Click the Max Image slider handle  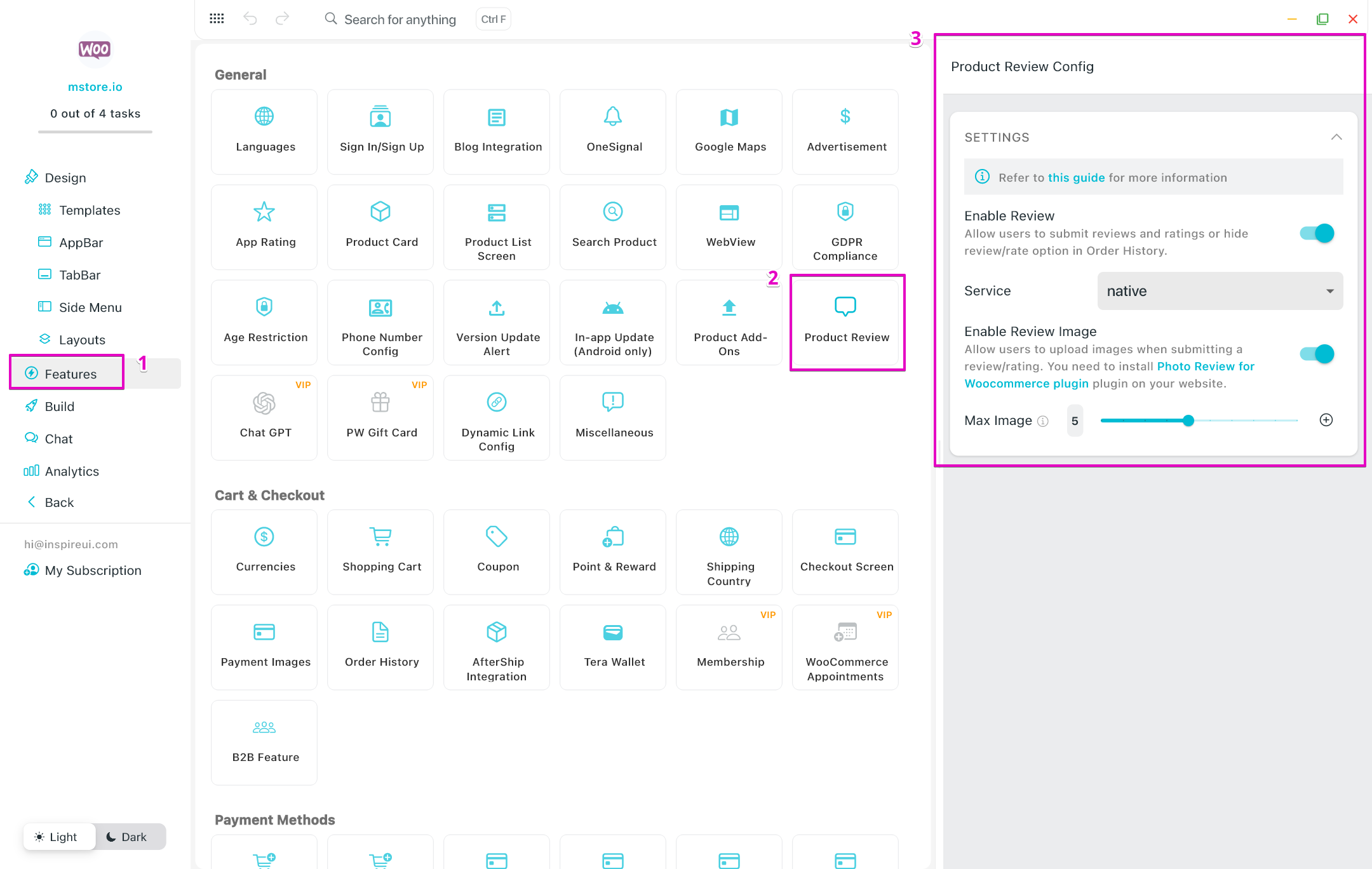pyautogui.click(x=1188, y=421)
